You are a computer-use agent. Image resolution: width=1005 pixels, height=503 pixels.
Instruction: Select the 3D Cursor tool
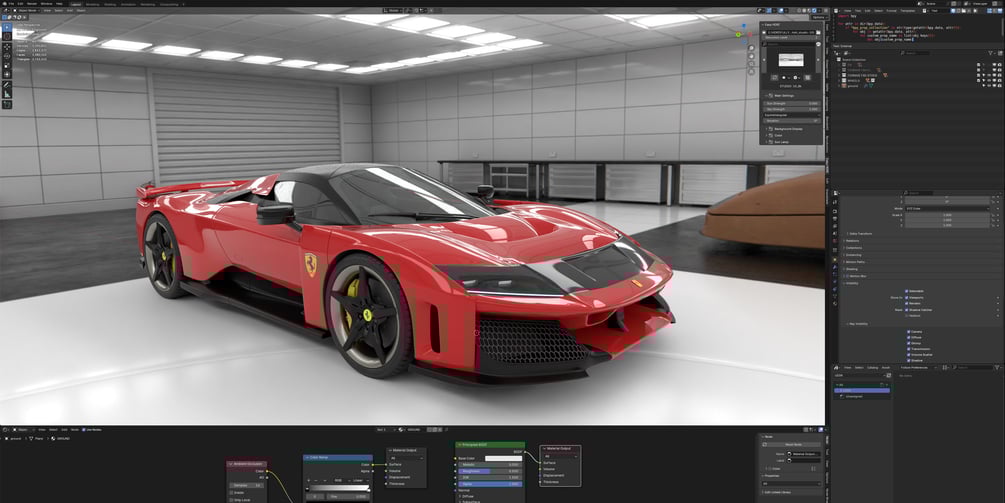7,37
